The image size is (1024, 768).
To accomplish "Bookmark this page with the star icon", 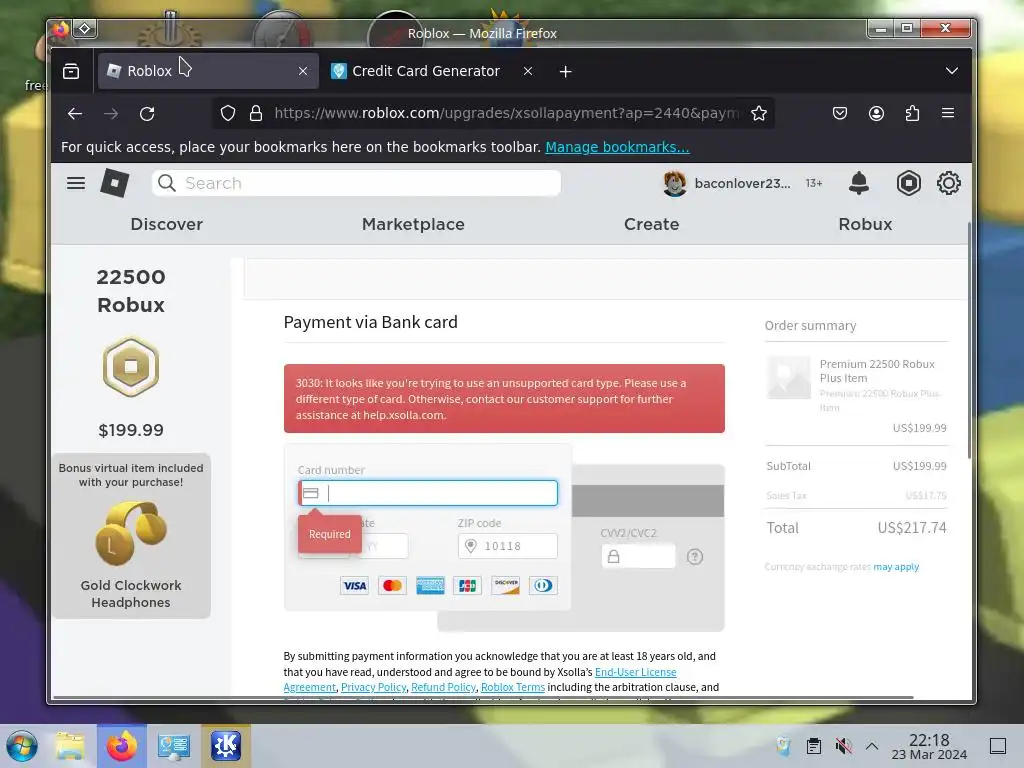I will [x=759, y=114].
